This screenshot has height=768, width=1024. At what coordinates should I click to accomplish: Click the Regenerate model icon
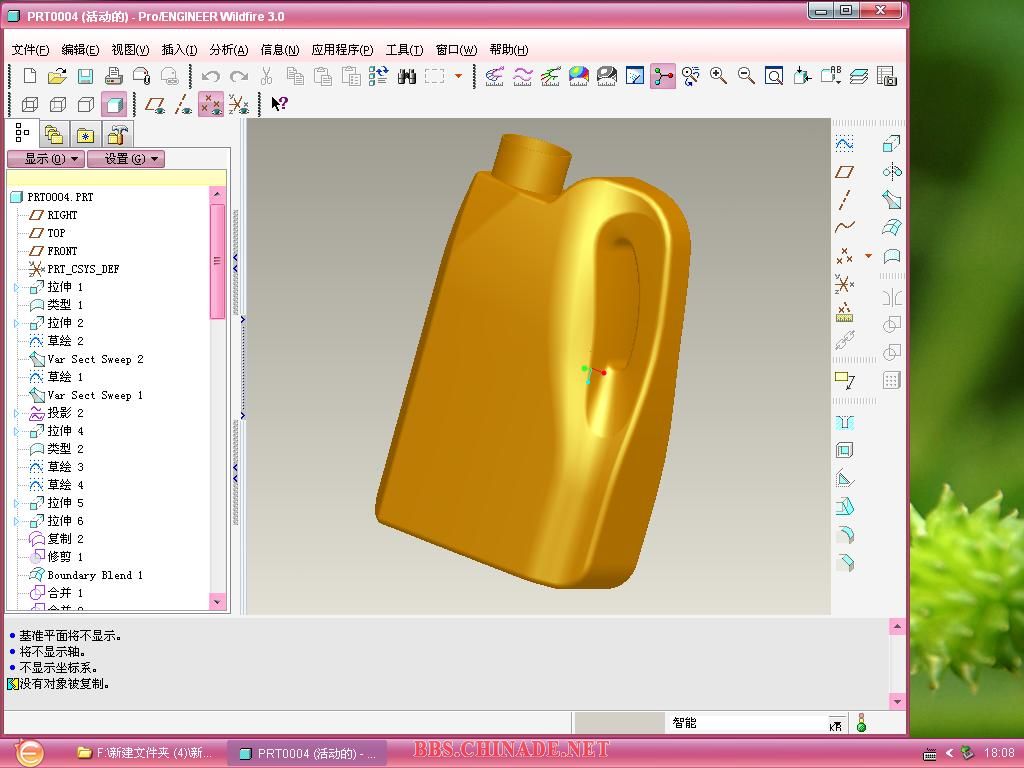379,76
